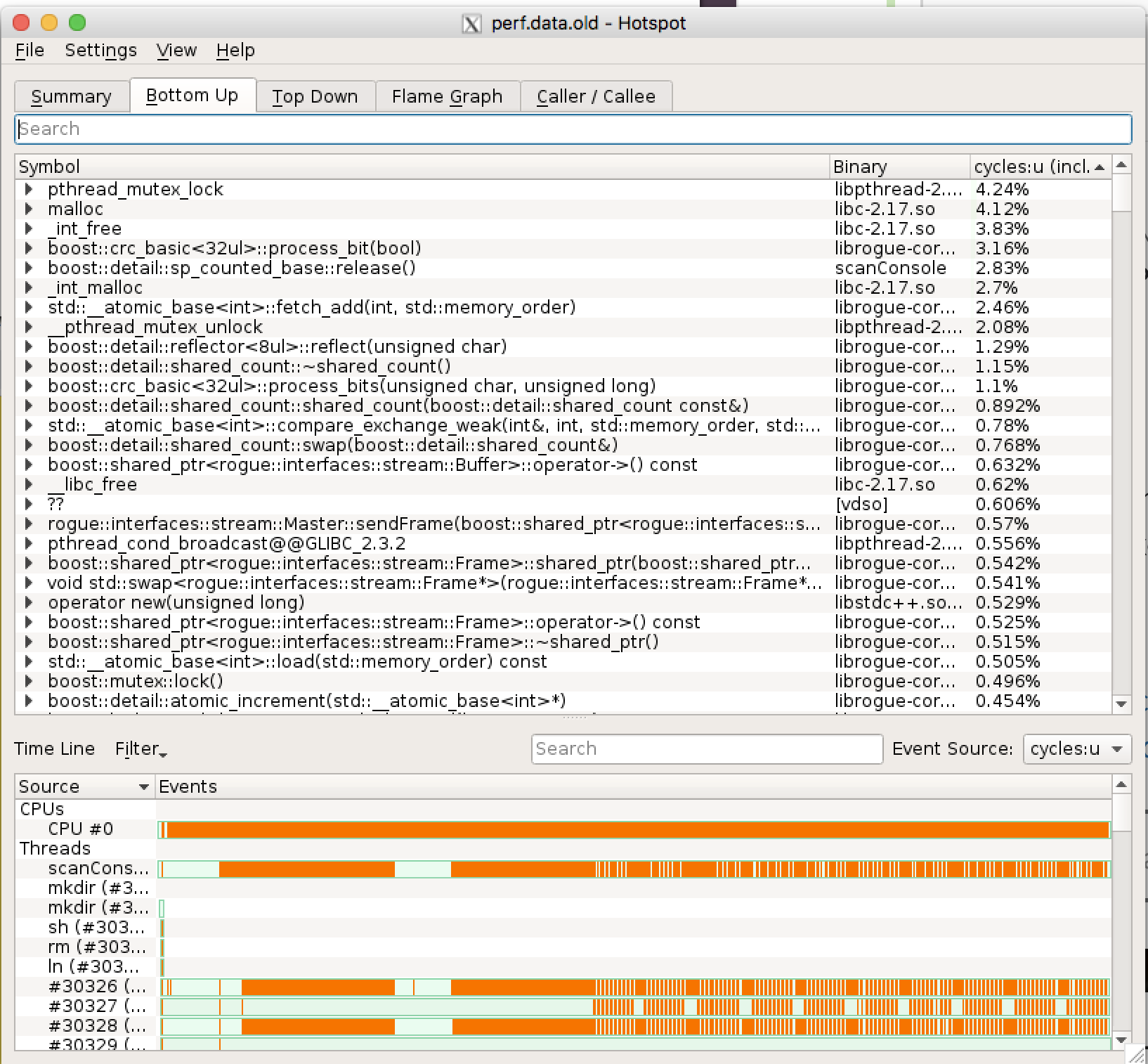Open the Event Source cycles:u dropdown
The image size is (1148, 1064).
[x=1076, y=749]
